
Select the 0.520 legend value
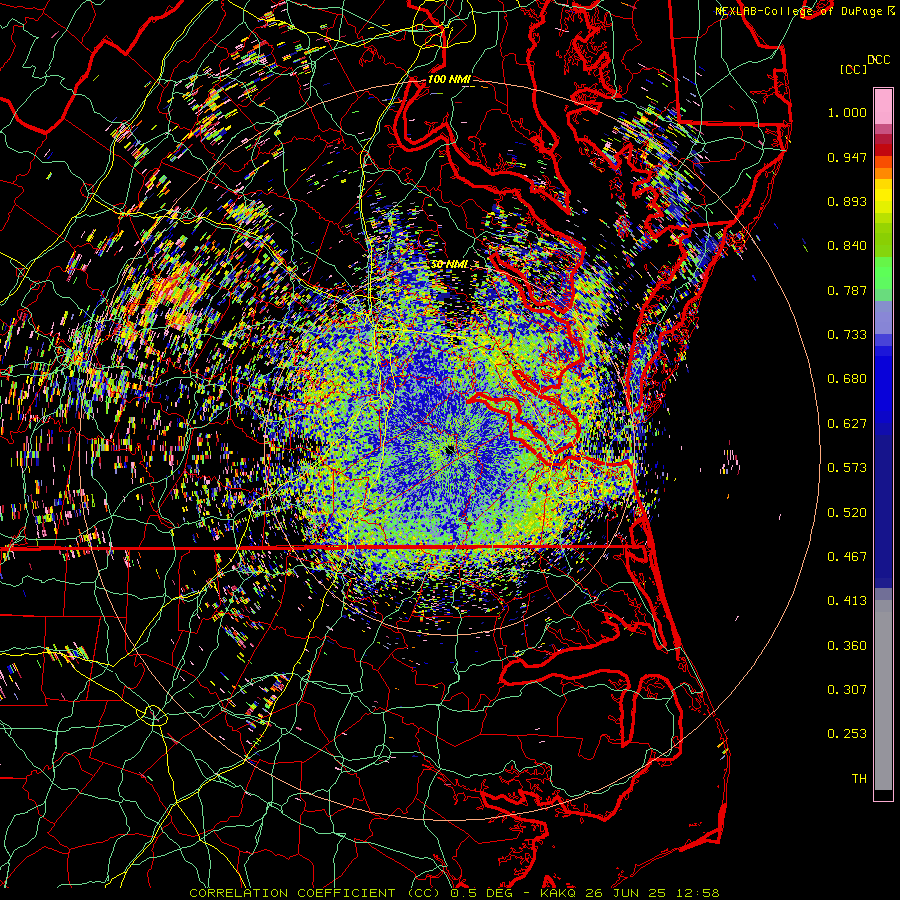[x=847, y=513]
